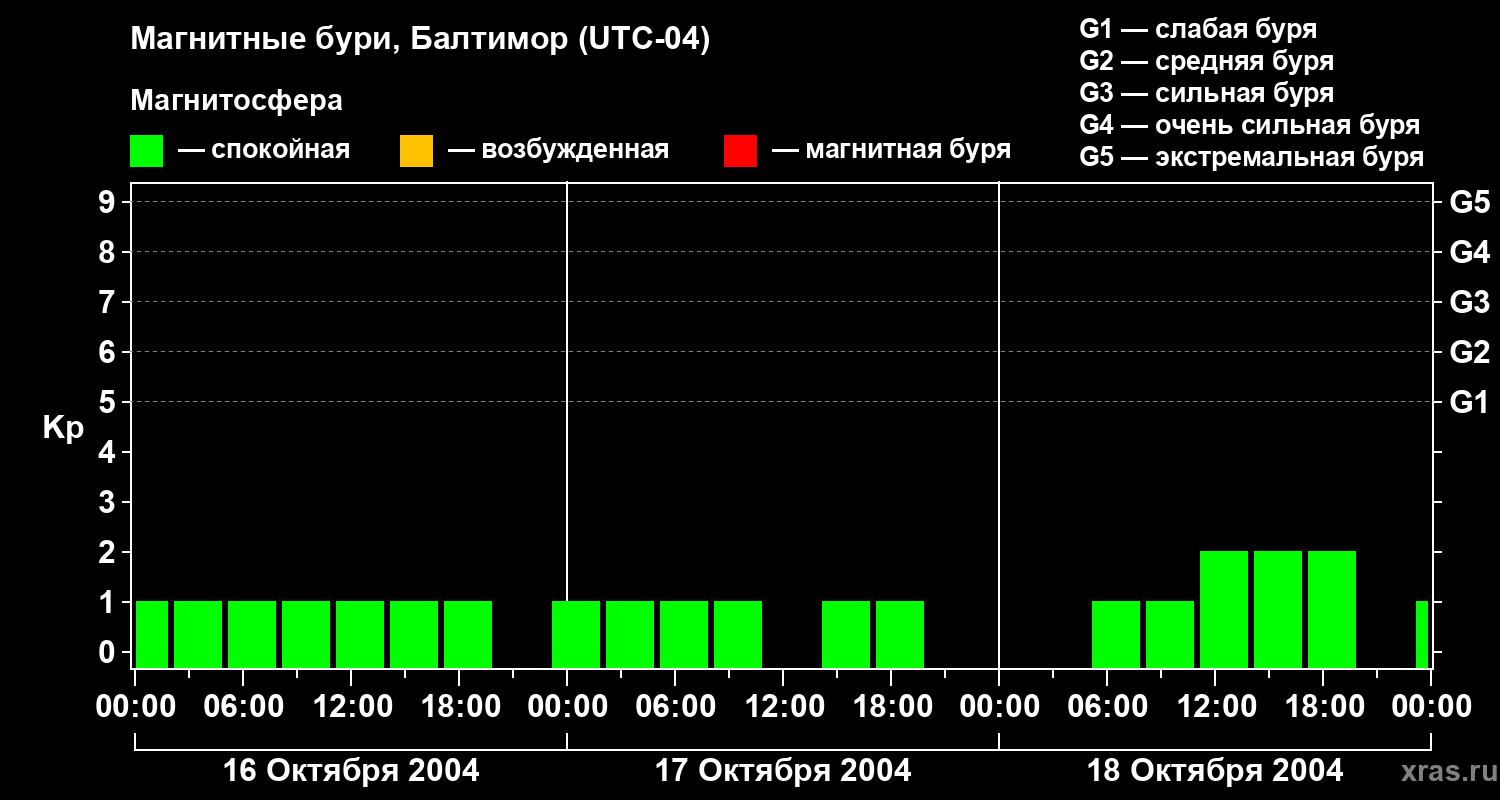Click the '16 Октября 2004' date label
The image size is (1500, 800).
click(351, 771)
